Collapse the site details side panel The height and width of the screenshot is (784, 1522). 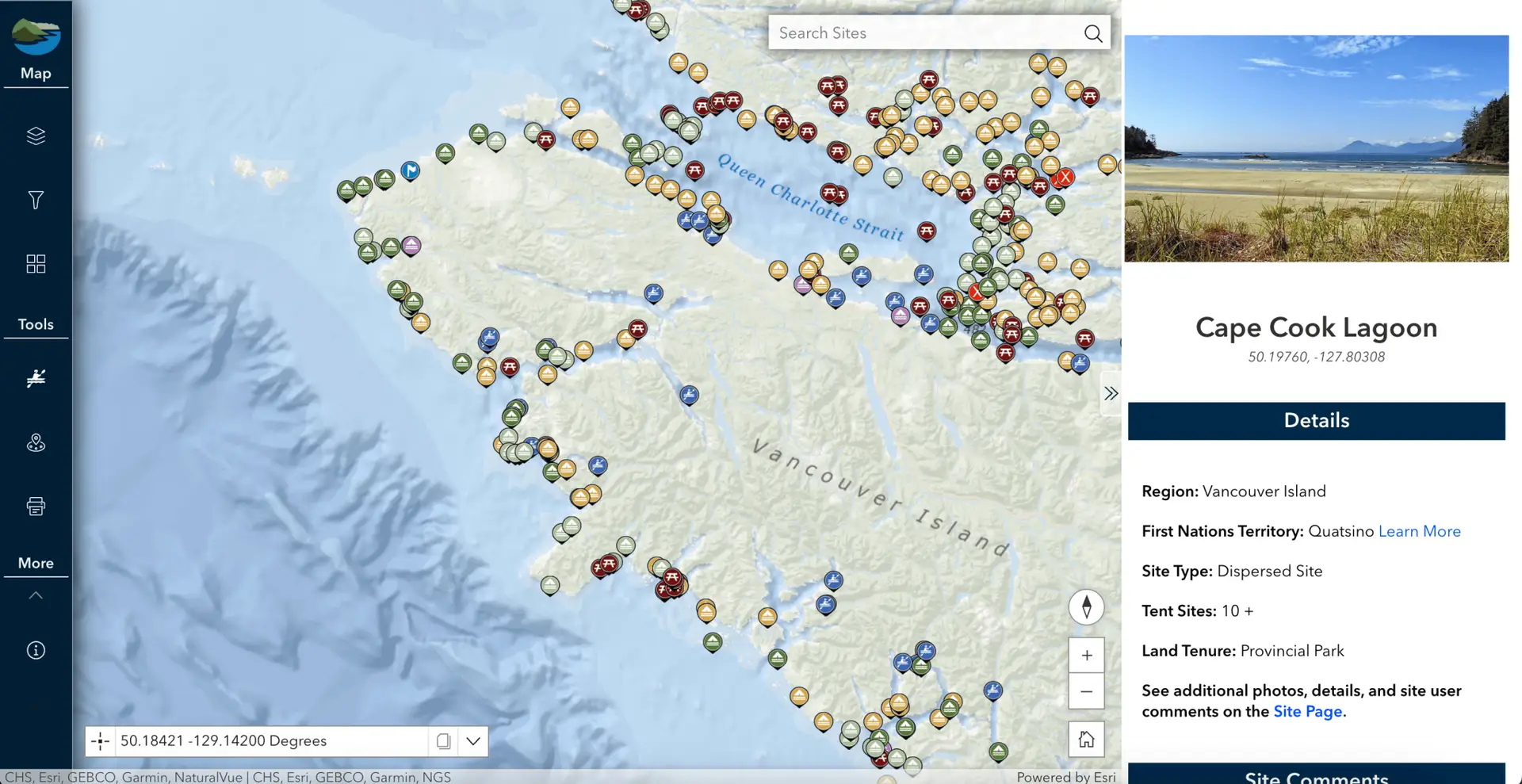click(x=1111, y=393)
